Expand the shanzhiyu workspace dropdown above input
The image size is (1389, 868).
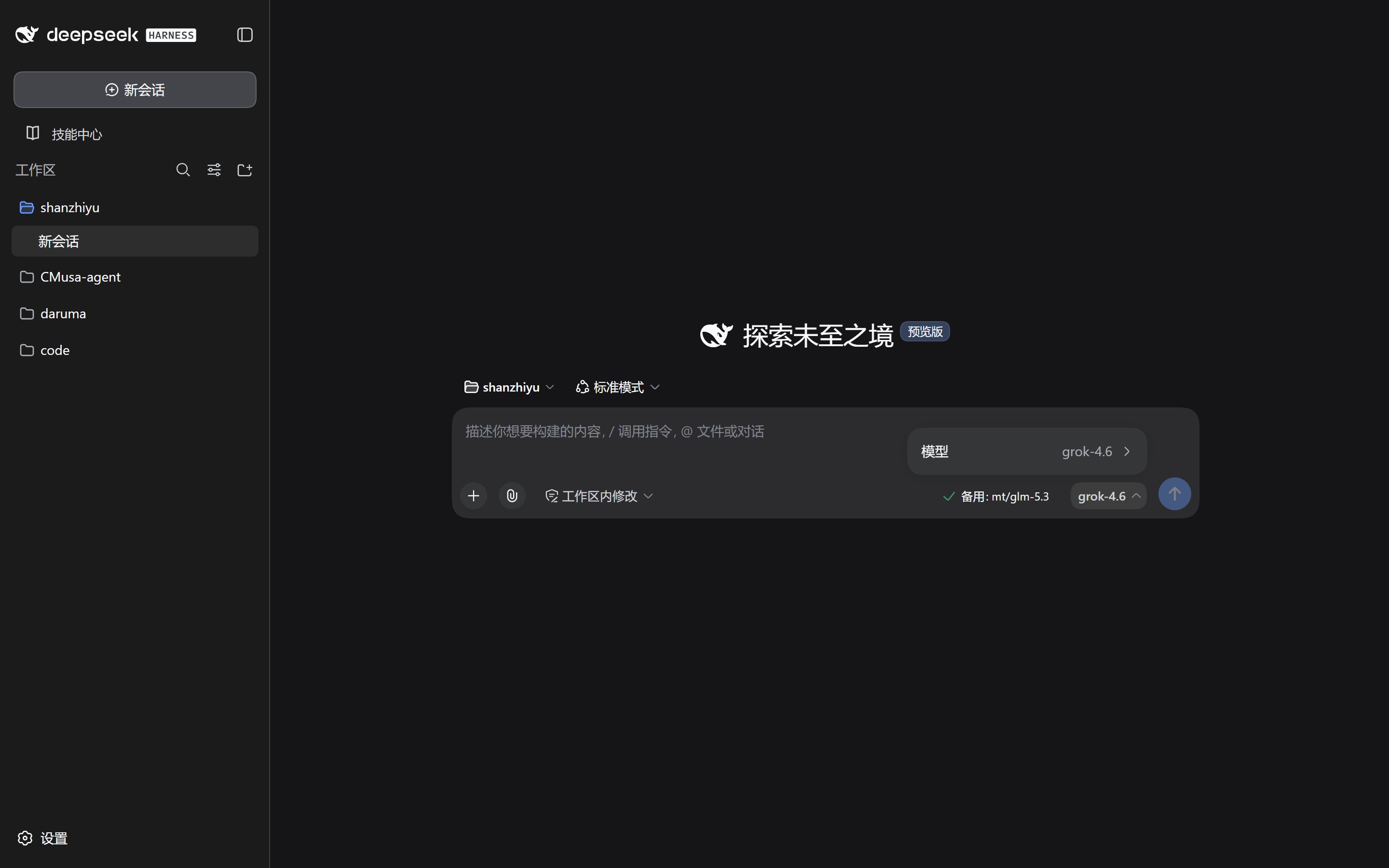(x=509, y=387)
